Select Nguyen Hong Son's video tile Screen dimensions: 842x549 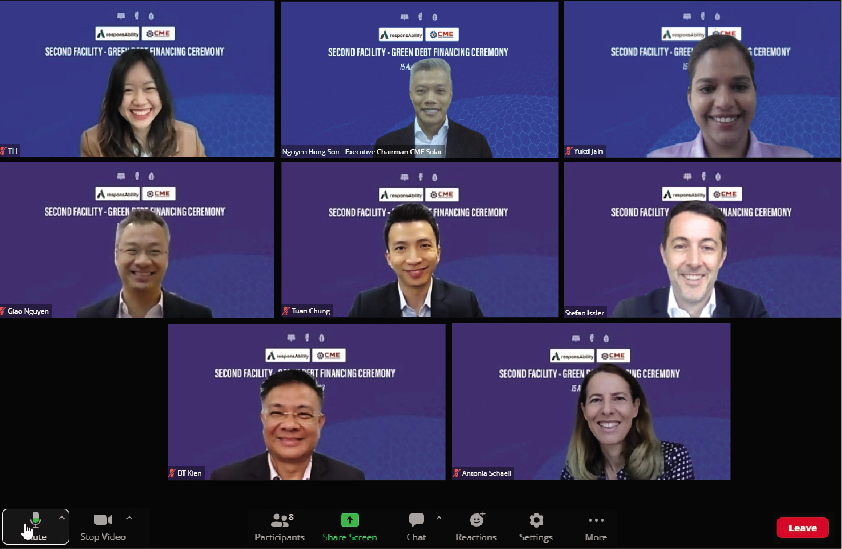point(420,80)
